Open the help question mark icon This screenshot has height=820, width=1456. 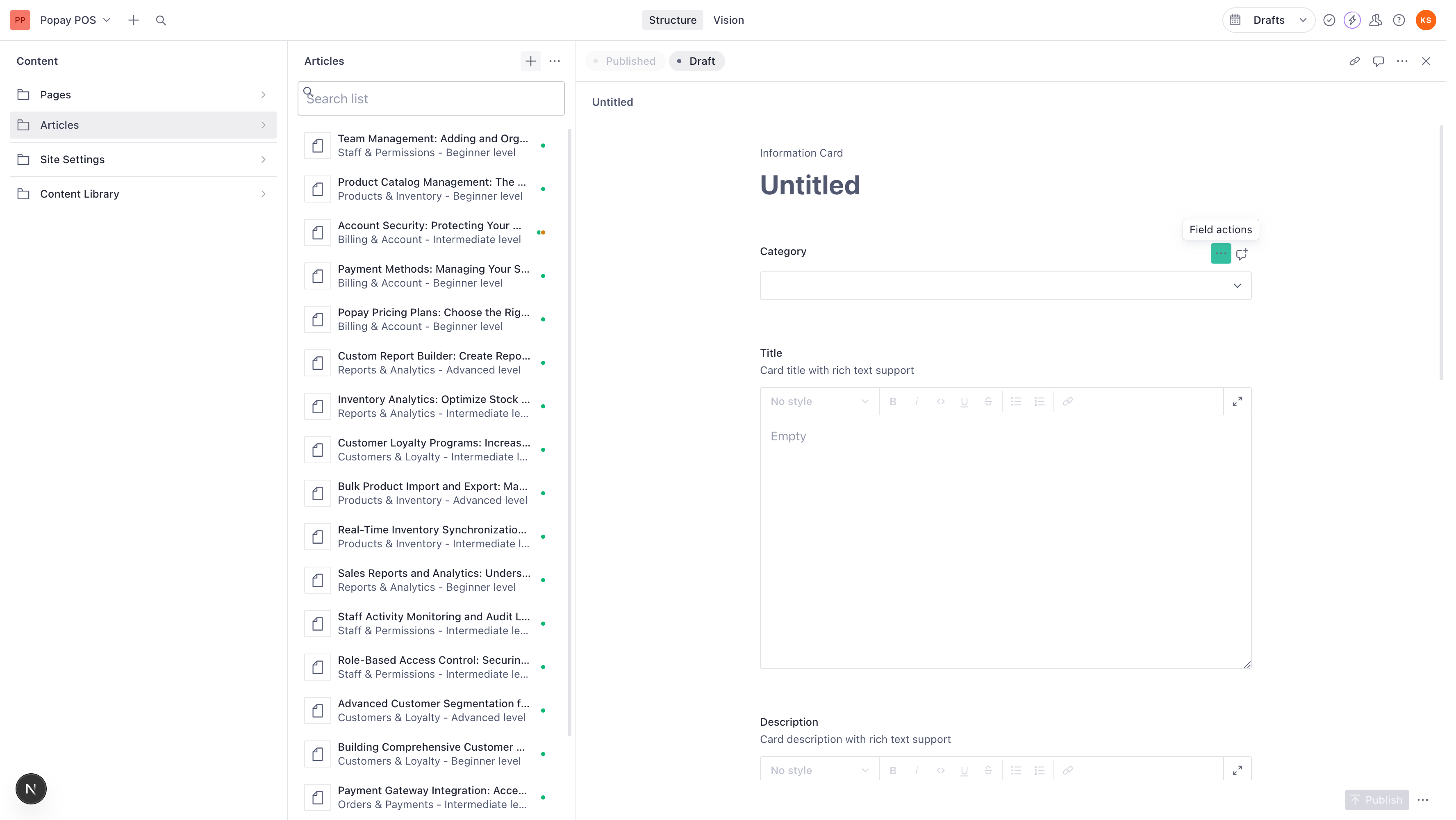(1399, 20)
